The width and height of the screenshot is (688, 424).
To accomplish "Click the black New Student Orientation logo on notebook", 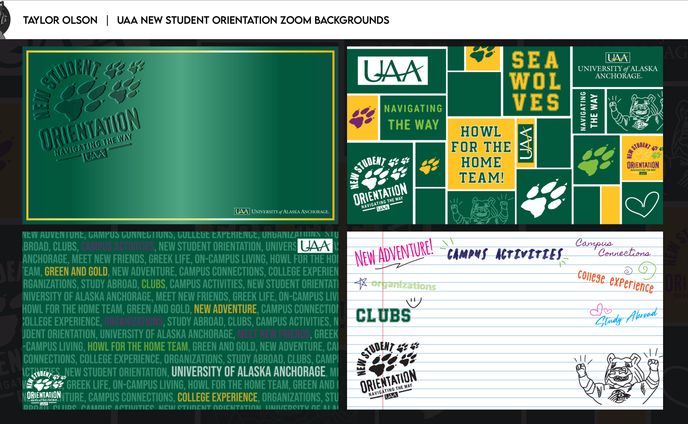I will point(387,370).
